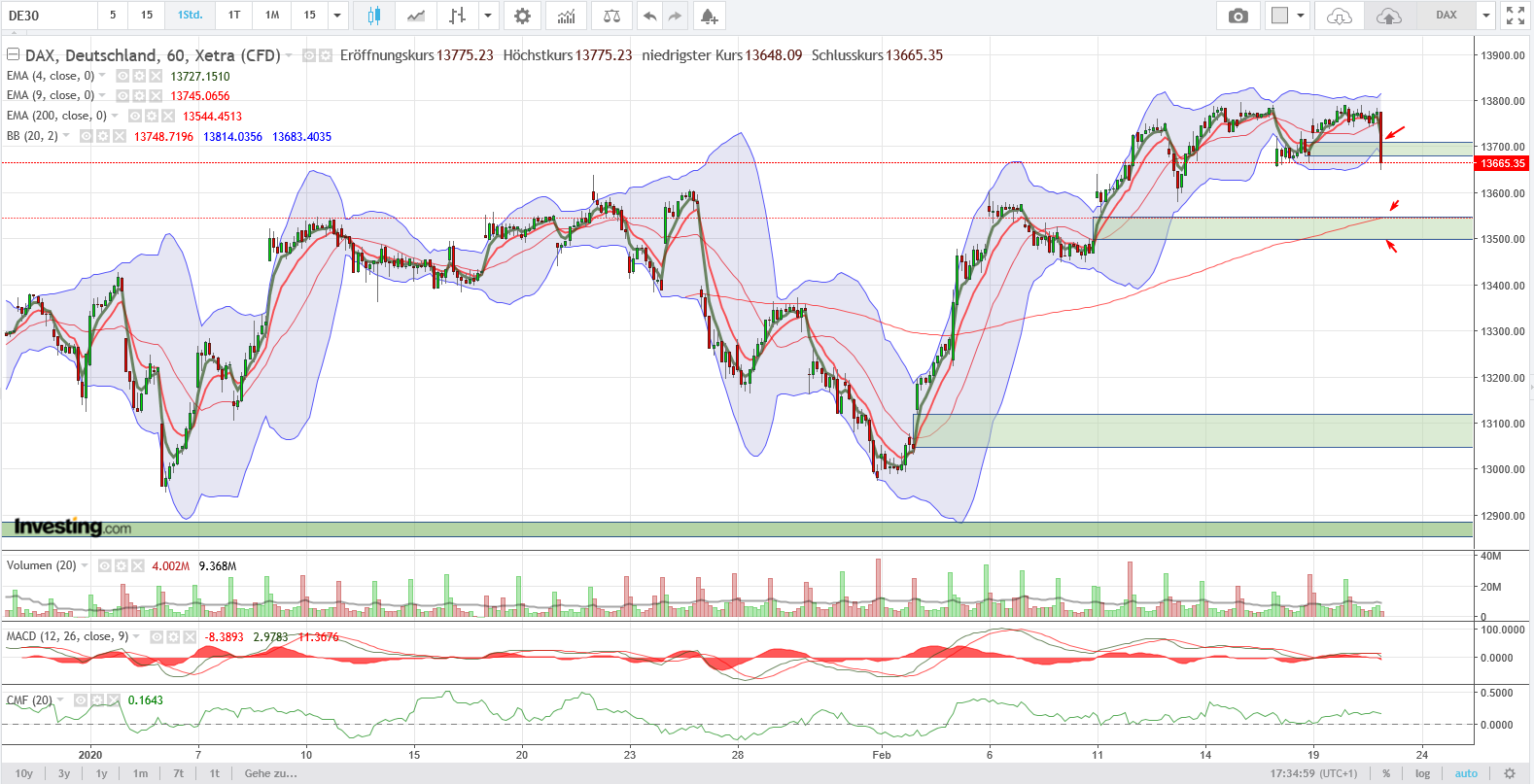1534x784 pixels.
Task: Toggle visibility of DAX main series
Action: click(309, 55)
